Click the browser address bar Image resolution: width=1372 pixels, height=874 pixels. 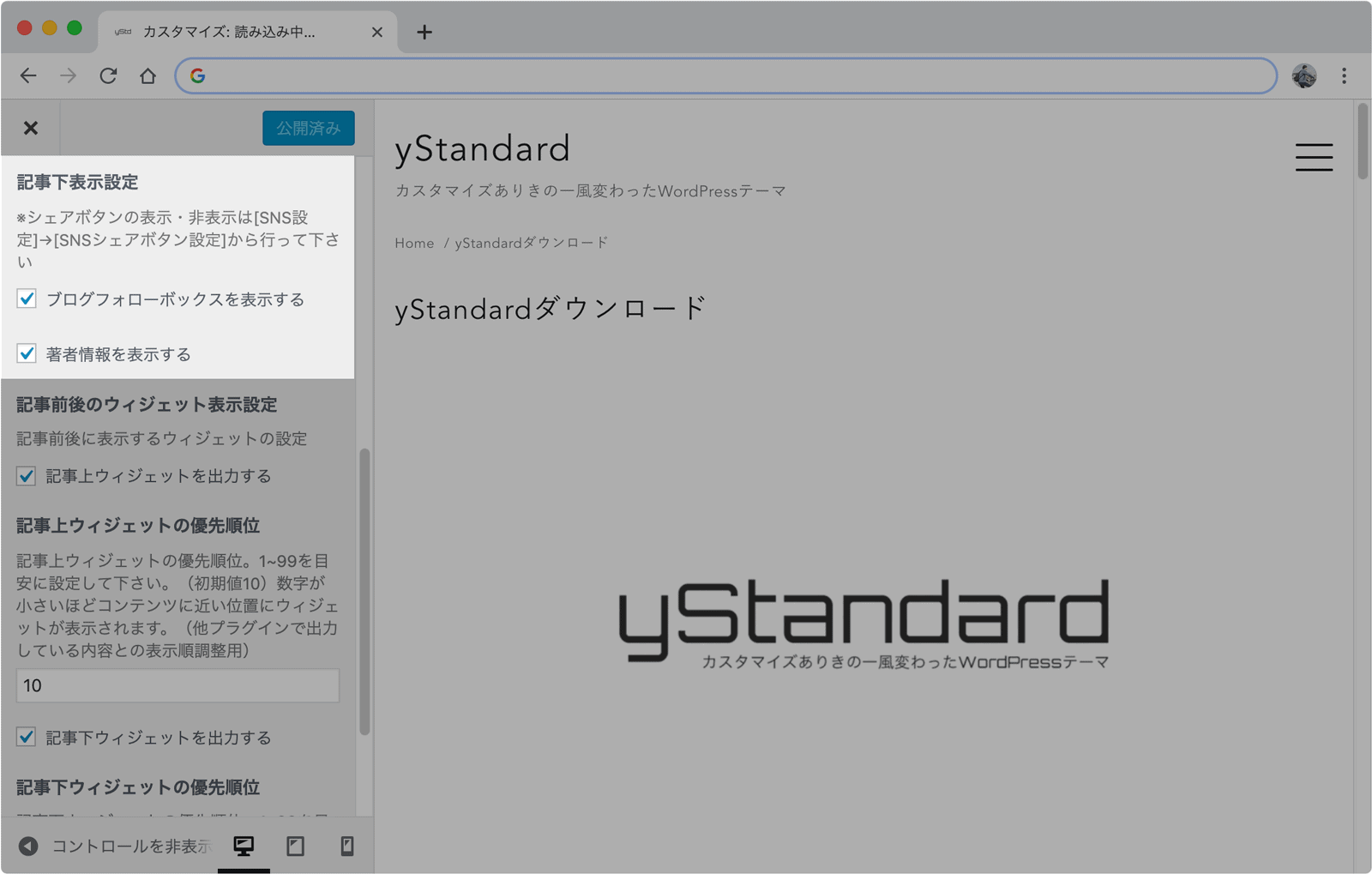pyautogui.click(x=726, y=75)
